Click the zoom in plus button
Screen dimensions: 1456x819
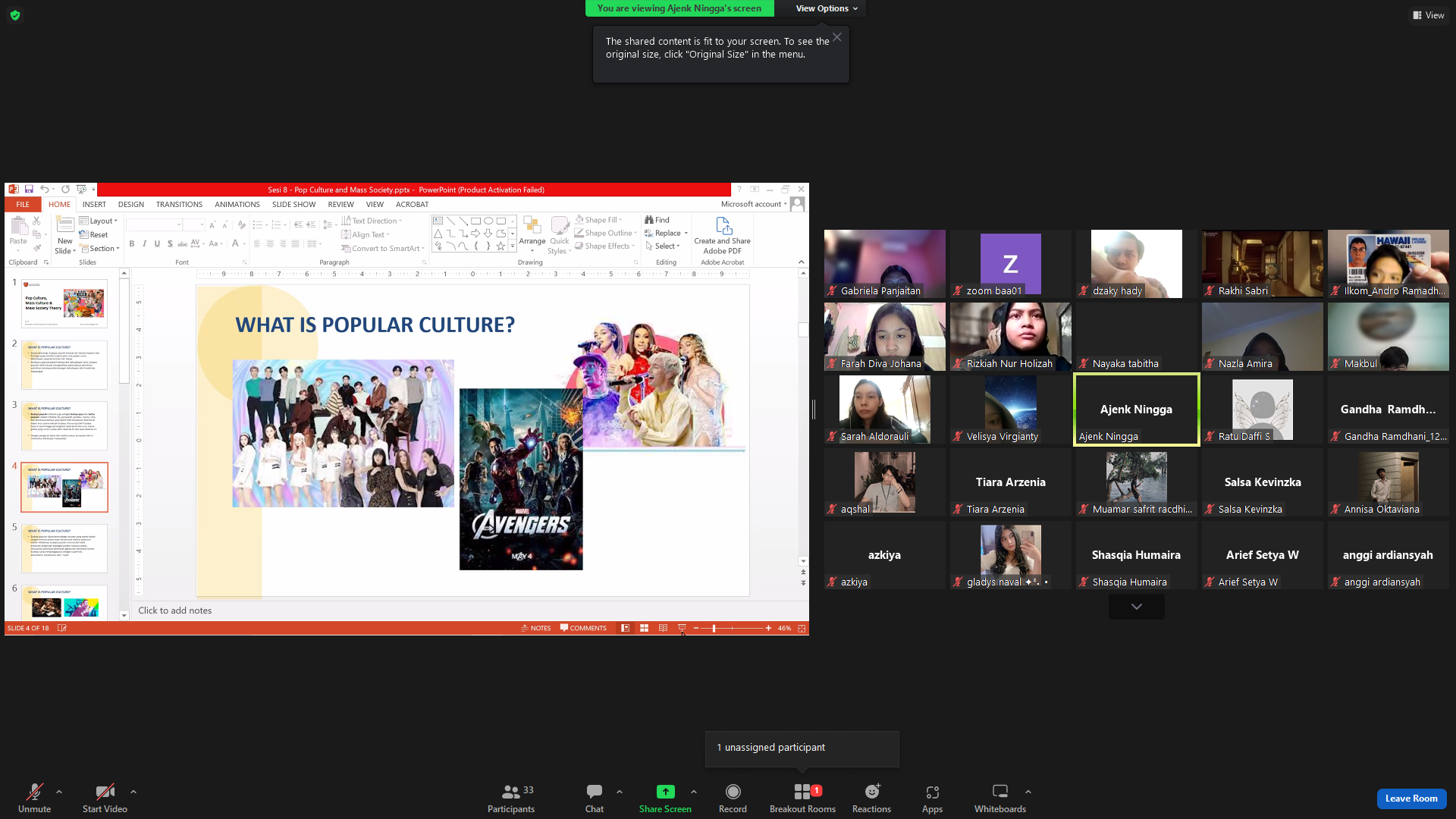tap(768, 628)
